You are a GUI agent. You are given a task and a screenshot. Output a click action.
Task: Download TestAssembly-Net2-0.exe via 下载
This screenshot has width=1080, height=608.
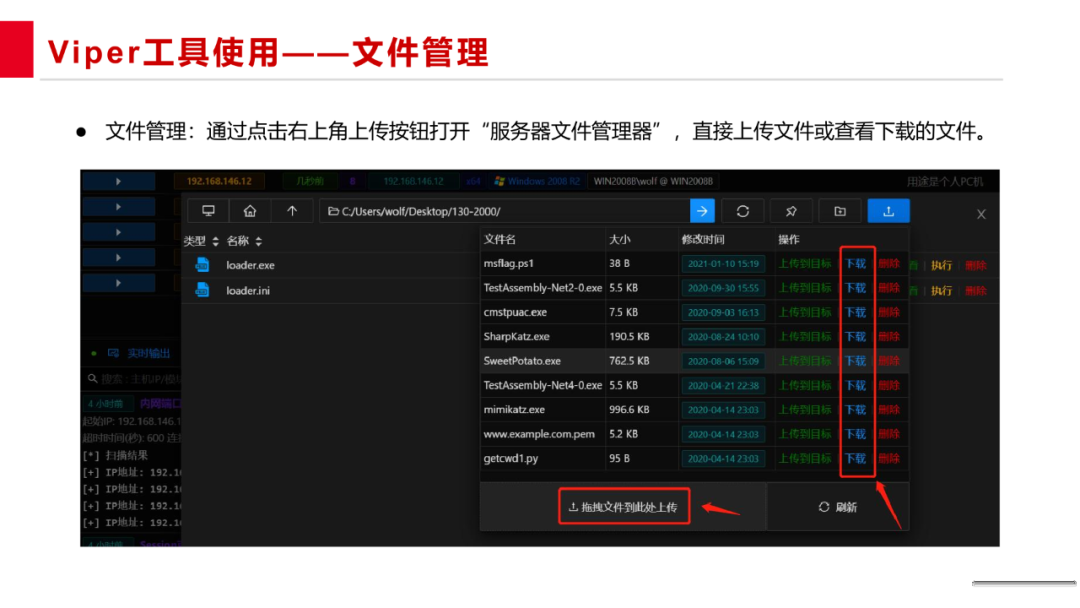click(855, 288)
